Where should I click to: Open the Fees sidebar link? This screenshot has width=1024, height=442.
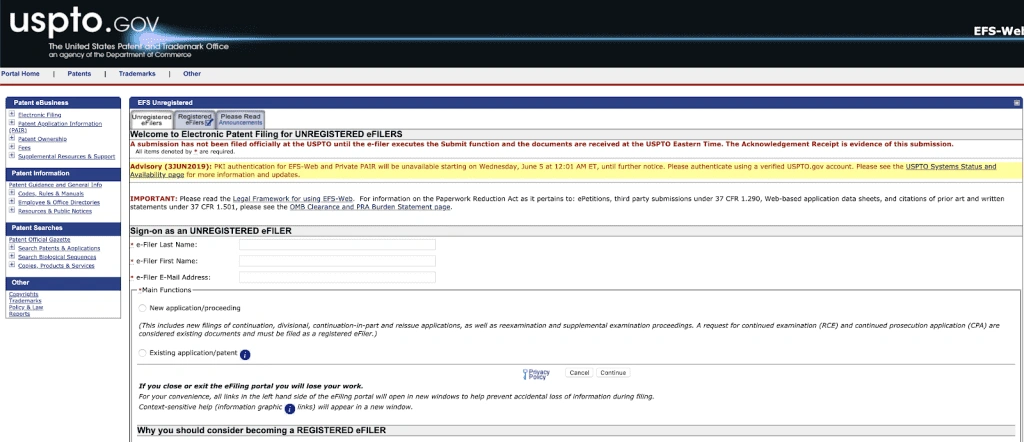point(24,148)
